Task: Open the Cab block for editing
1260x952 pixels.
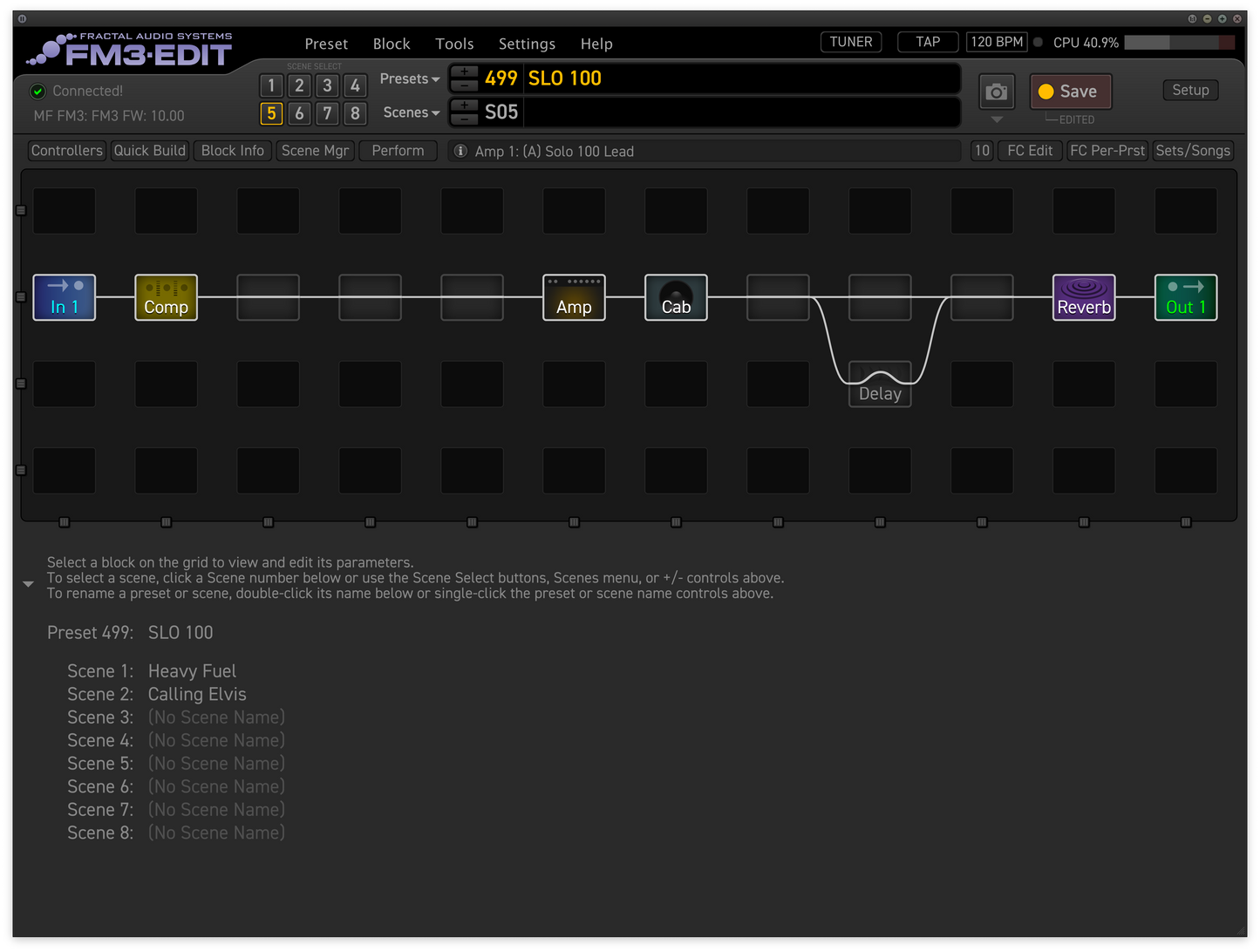Action: click(x=676, y=297)
